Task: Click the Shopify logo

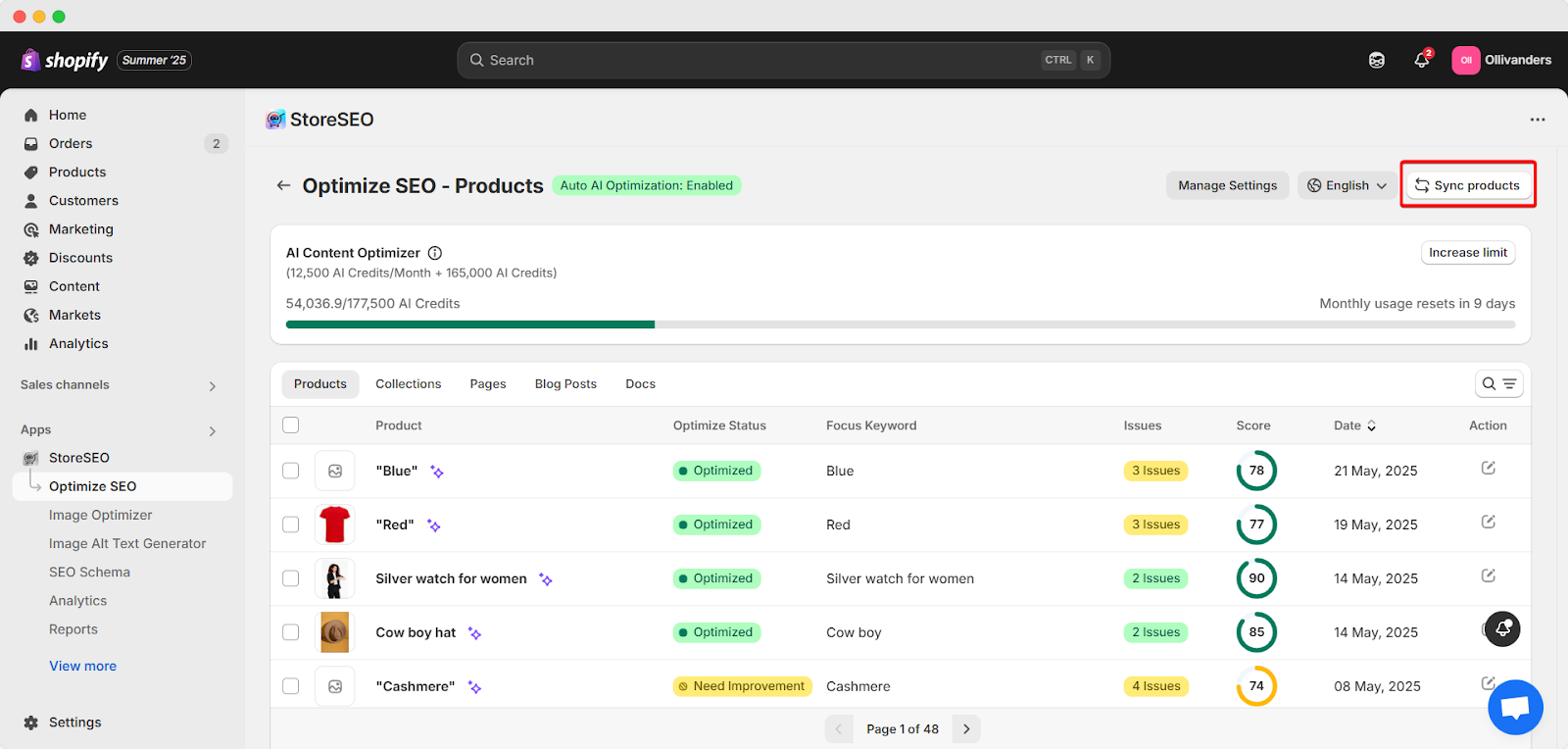Action: pos(65,60)
